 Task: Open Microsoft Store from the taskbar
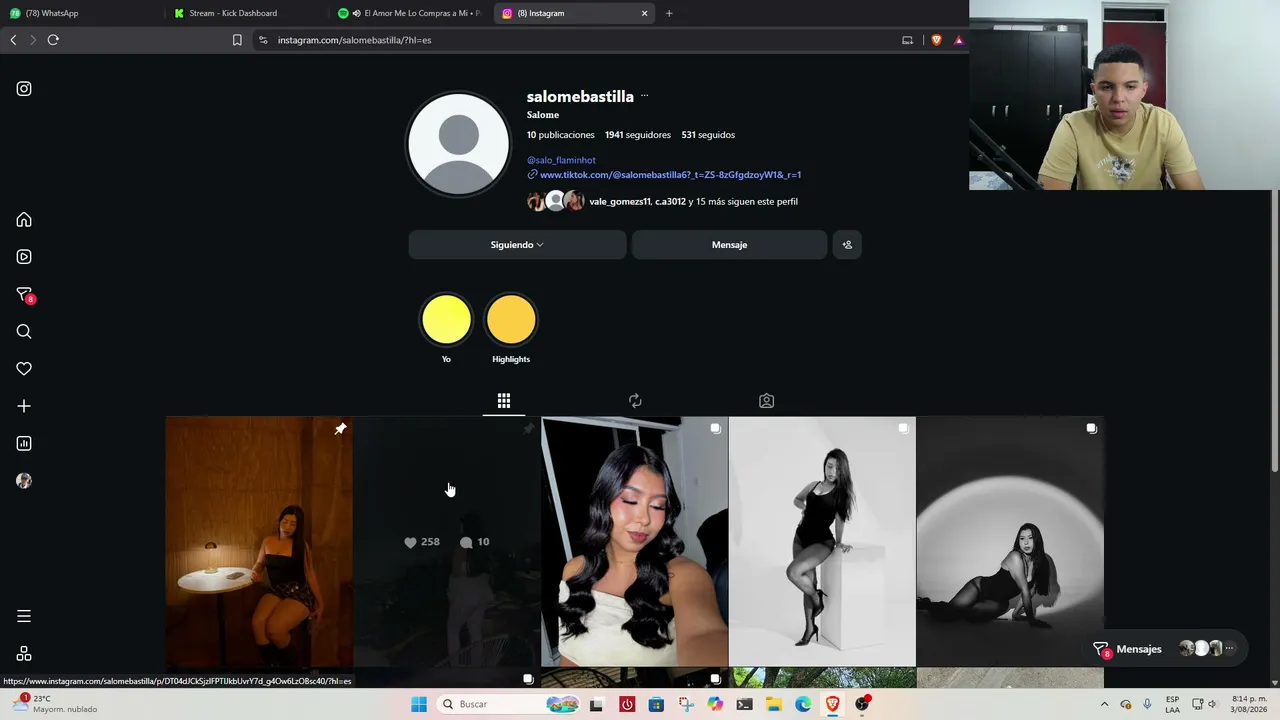pyautogui.click(x=656, y=704)
